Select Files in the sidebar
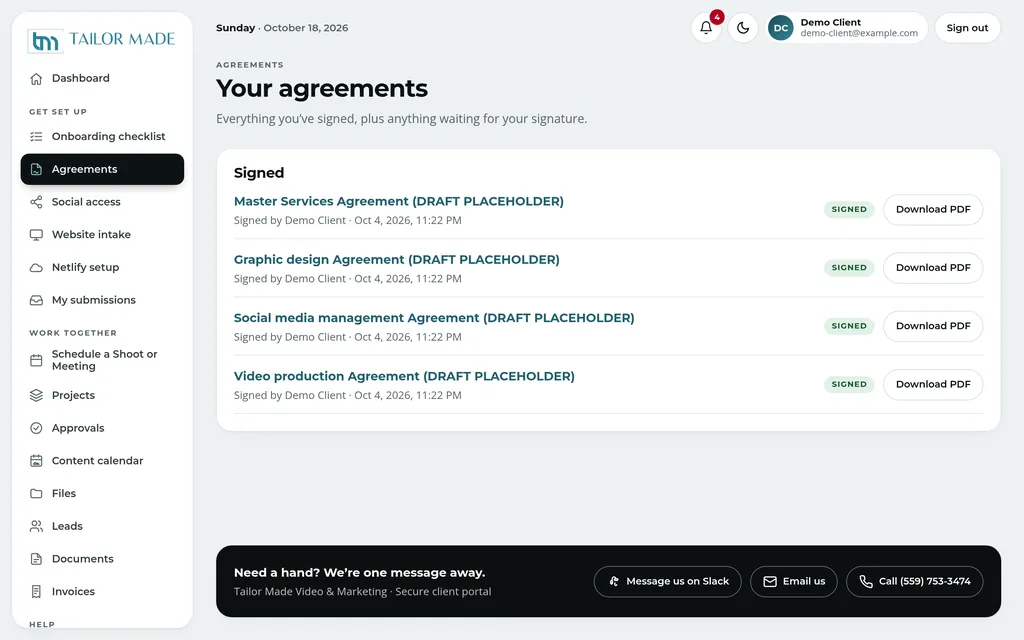 pos(102,493)
